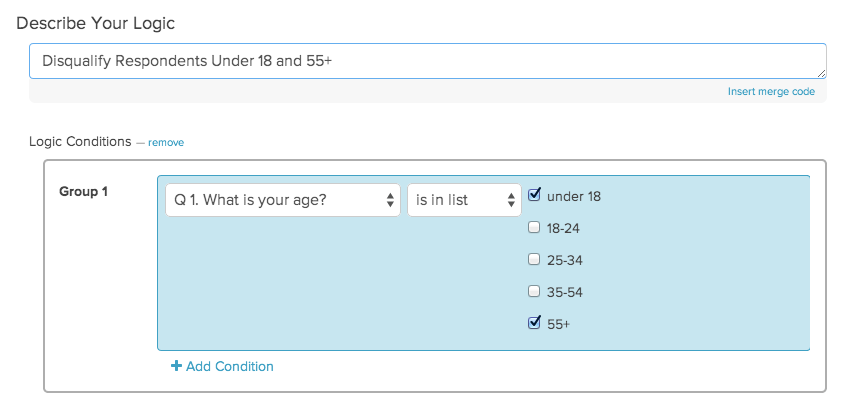Click the plus icon beside Add Condition
The width and height of the screenshot is (845, 402).
tap(177, 367)
